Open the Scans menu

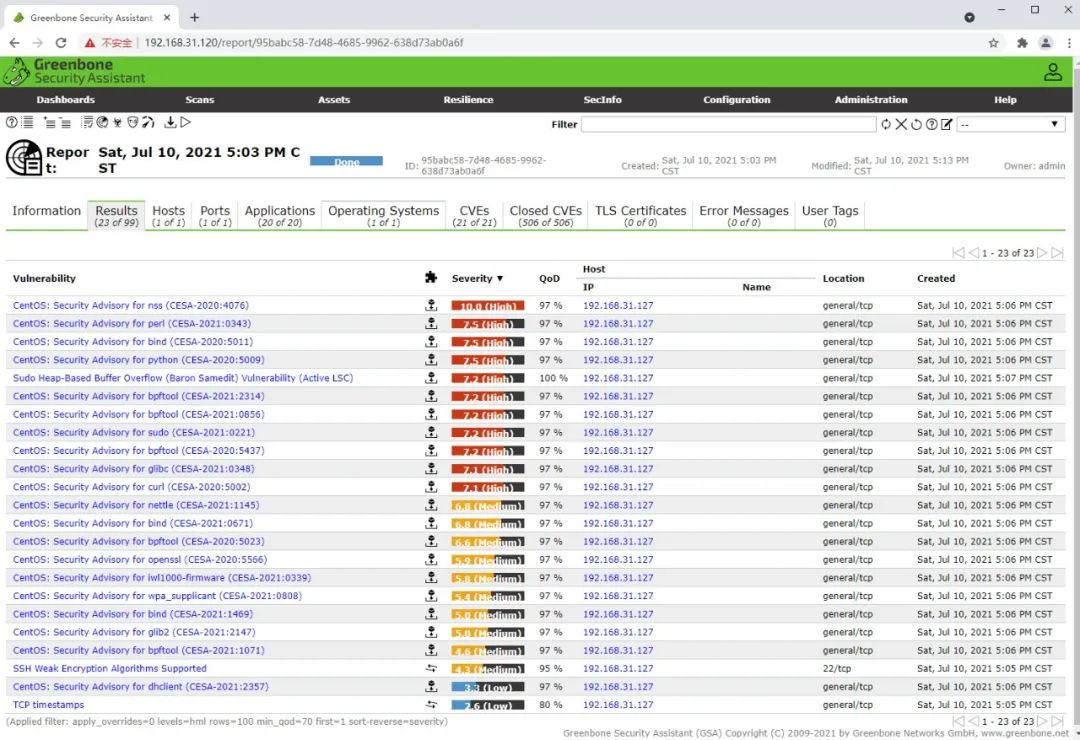(x=200, y=100)
